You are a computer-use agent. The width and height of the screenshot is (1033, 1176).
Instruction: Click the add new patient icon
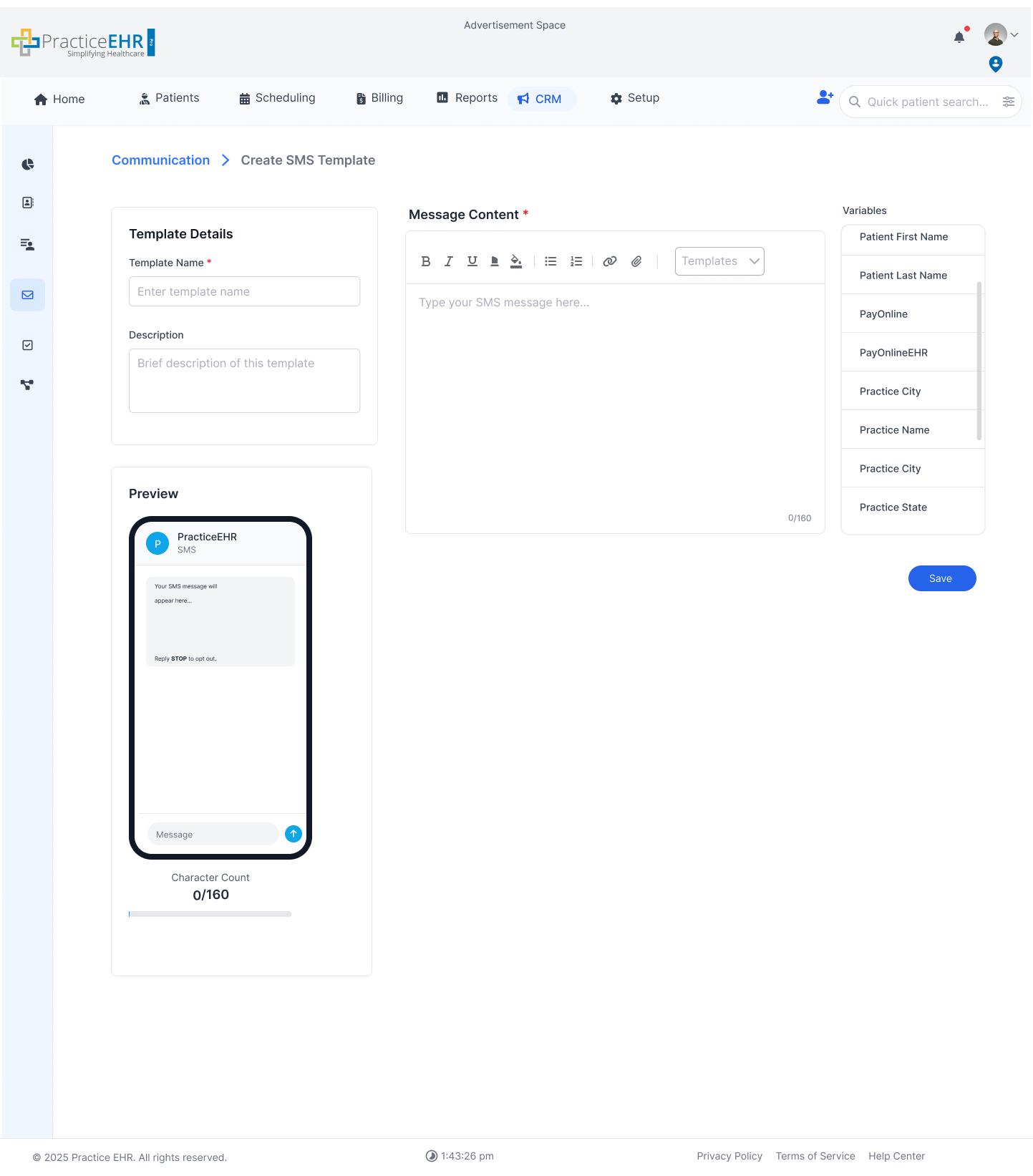point(825,97)
